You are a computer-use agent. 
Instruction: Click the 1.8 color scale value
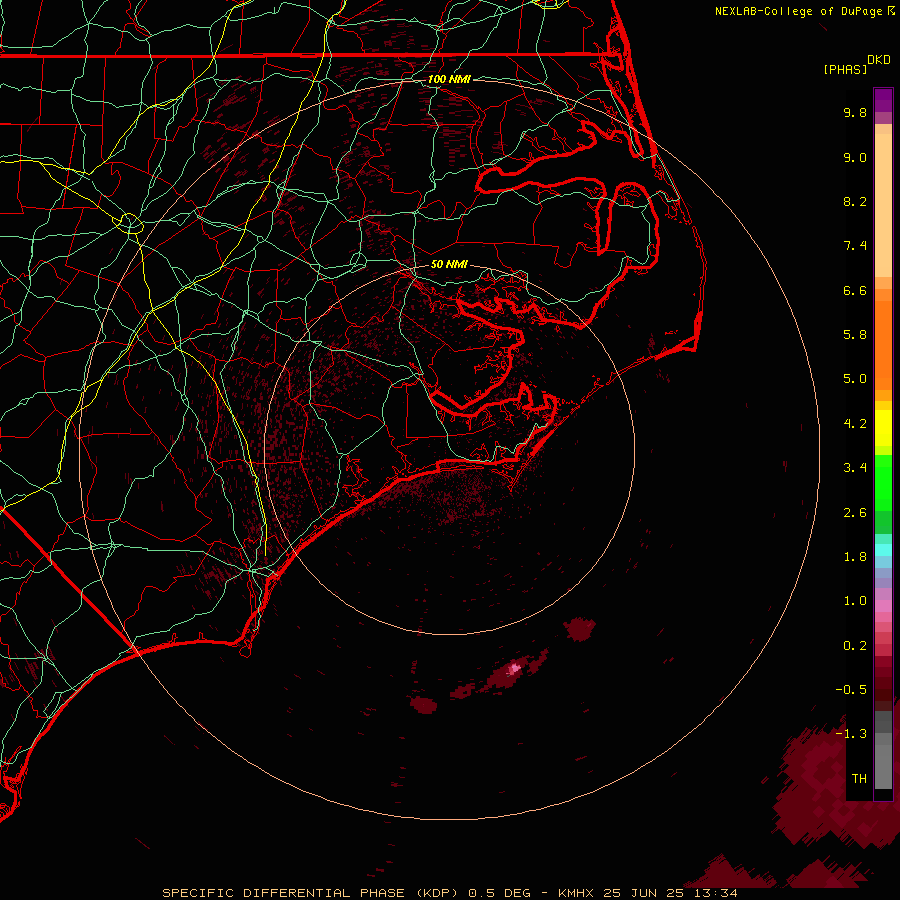[x=855, y=557]
